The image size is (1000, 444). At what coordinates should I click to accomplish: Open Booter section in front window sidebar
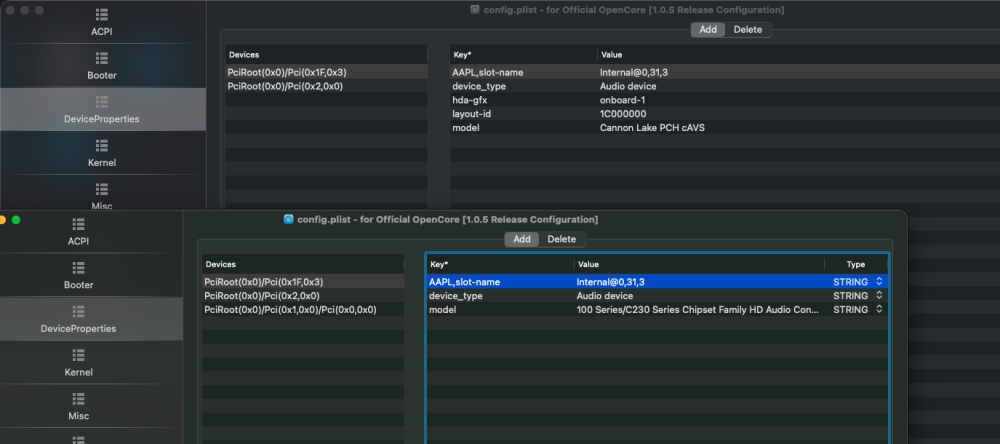tap(78, 276)
